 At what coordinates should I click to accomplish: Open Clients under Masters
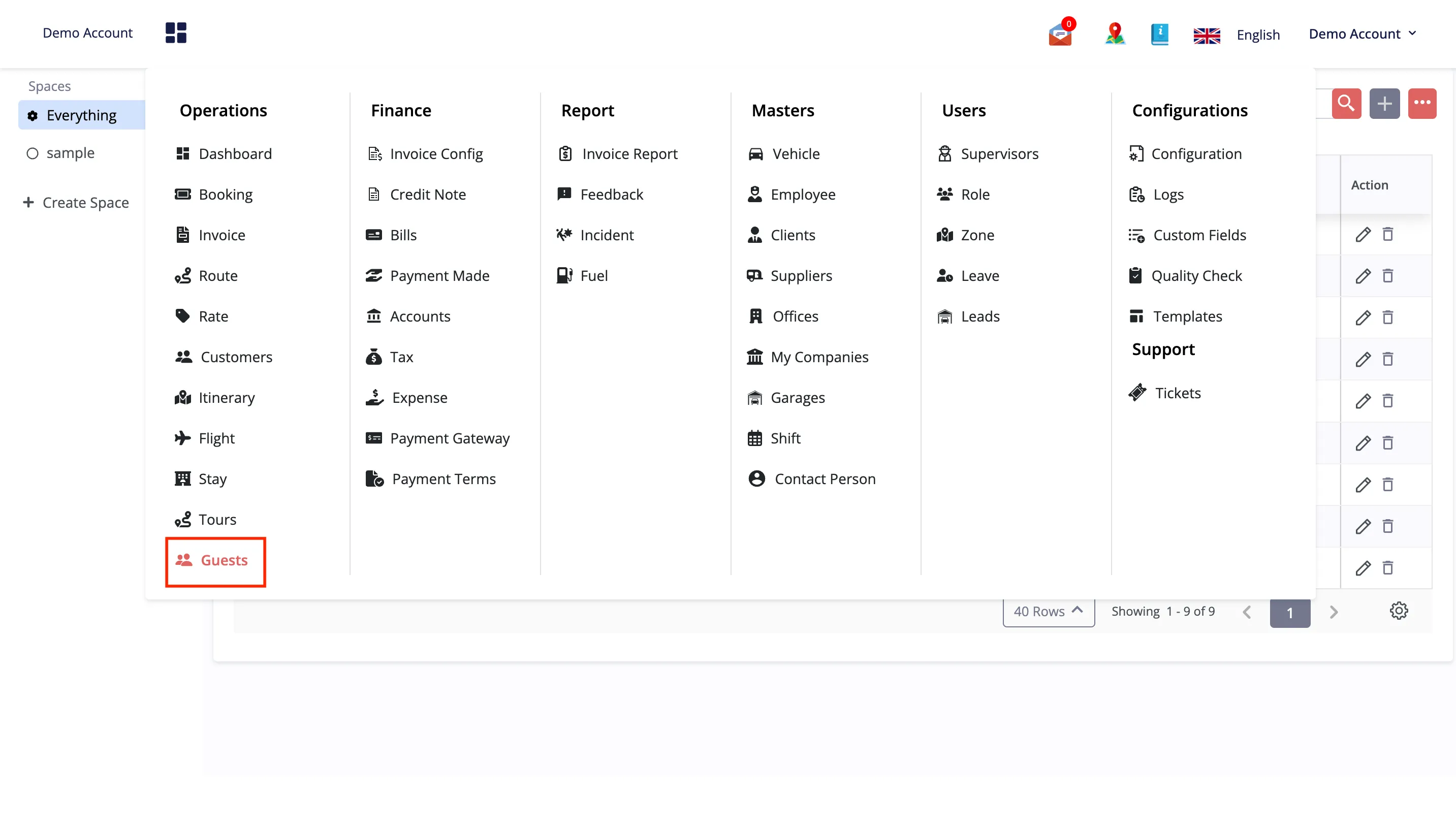point(781,235)
